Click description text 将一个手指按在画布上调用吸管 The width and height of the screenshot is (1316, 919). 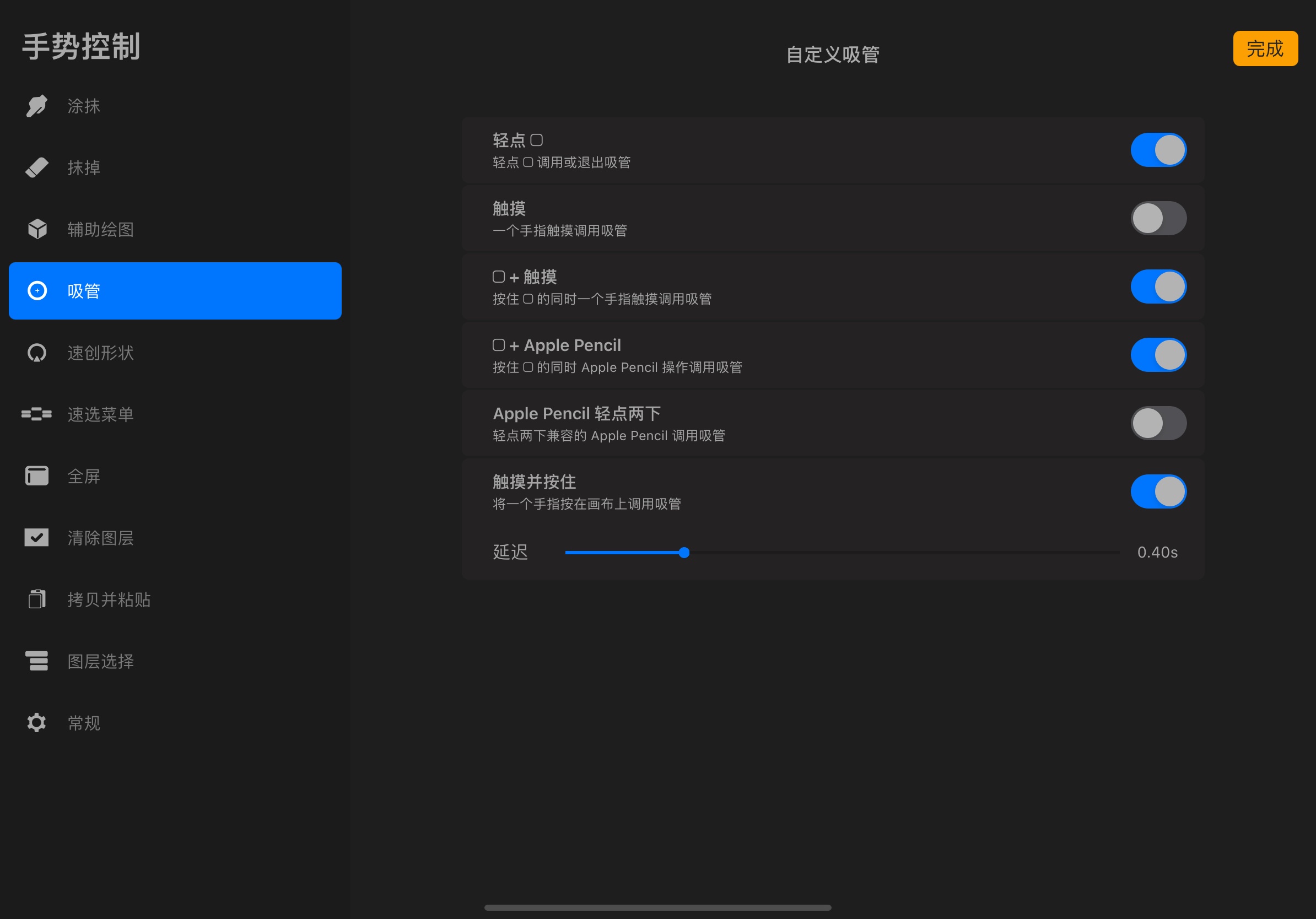(586, 504)
